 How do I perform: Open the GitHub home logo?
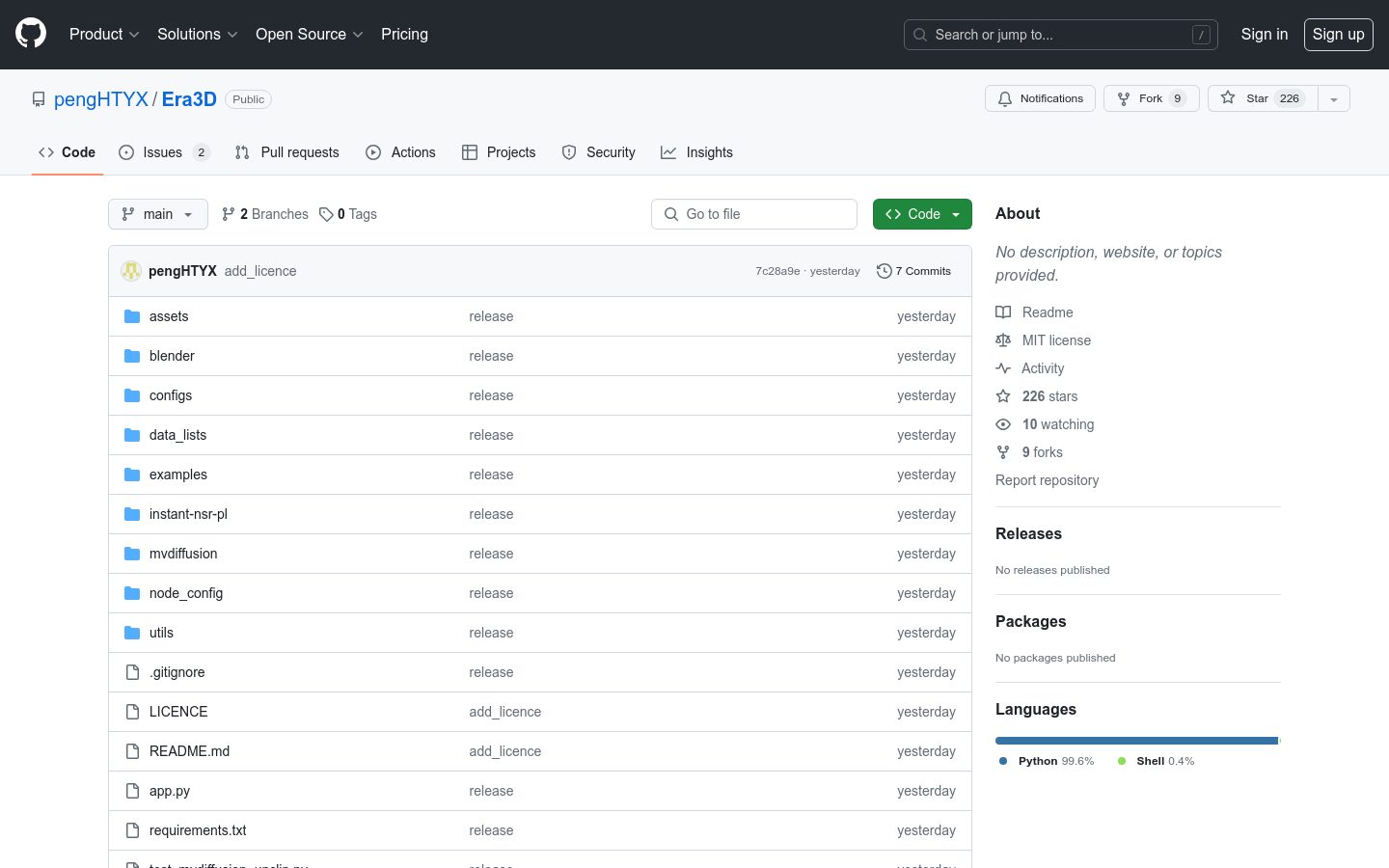tap(31, 34)
